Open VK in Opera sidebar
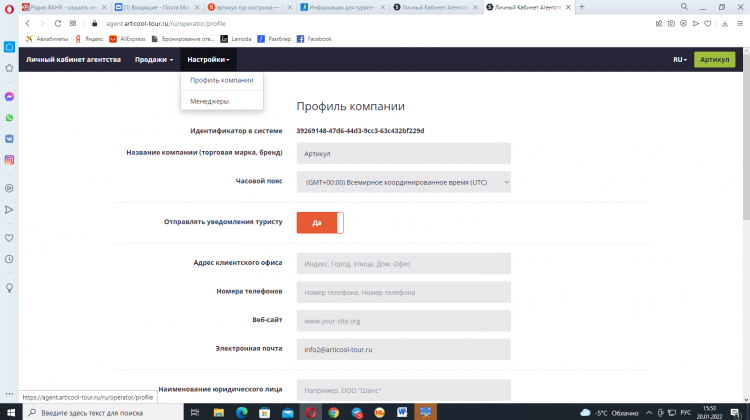The height and width of the screenshot is (420, 750). (9, 139)
